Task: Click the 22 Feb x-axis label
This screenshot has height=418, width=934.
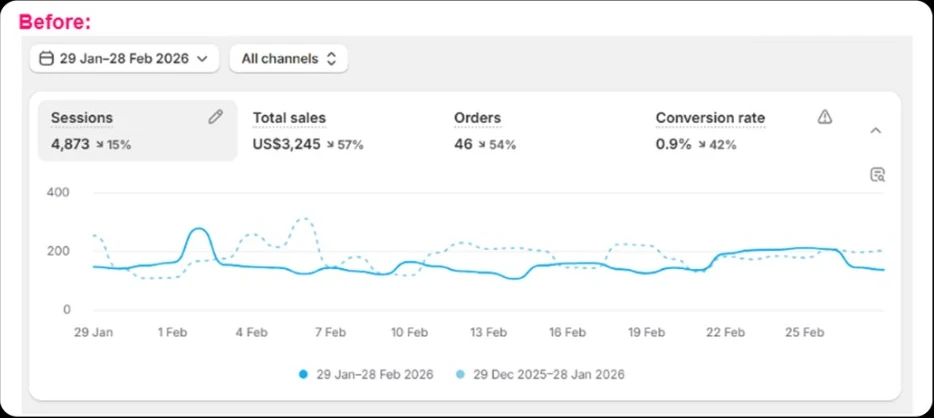Action: (725, 332)
